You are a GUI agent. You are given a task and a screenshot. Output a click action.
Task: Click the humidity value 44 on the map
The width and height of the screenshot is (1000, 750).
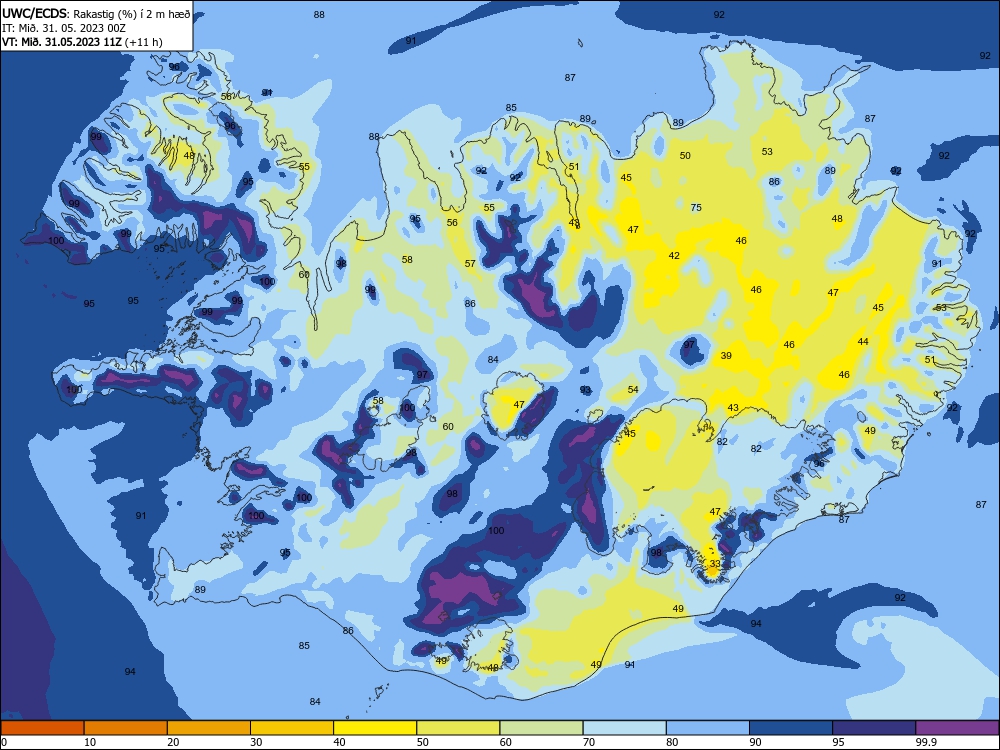coord(863,342)
